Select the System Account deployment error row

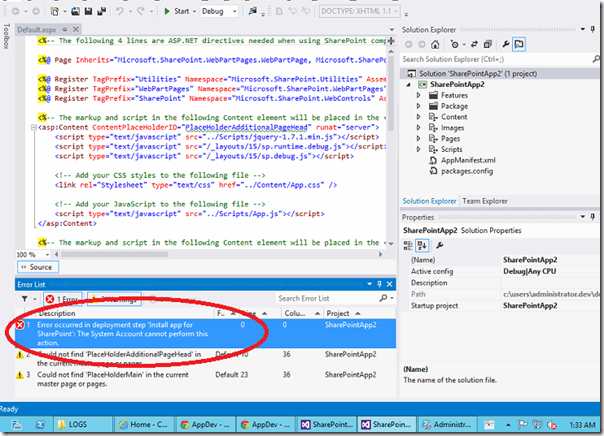[205, 334]
